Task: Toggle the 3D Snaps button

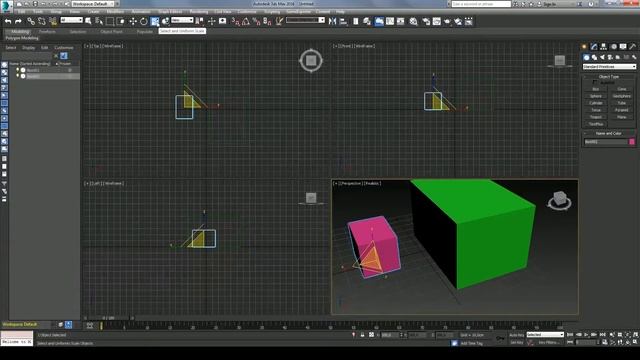Action: pyautogui.click(x=235, y=21)
